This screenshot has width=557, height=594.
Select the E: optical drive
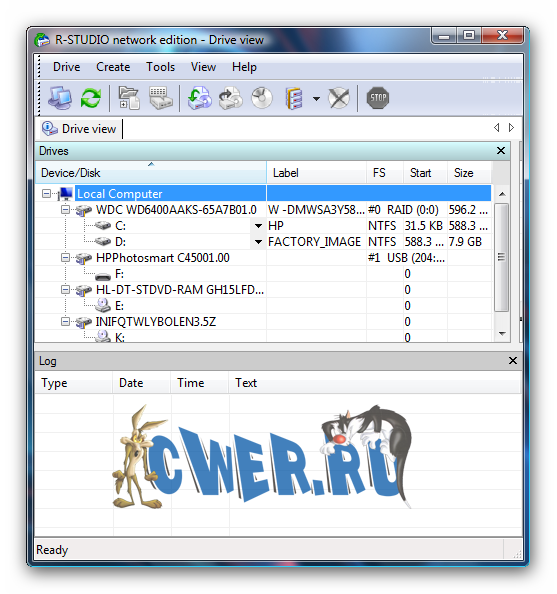pos(119,306)
